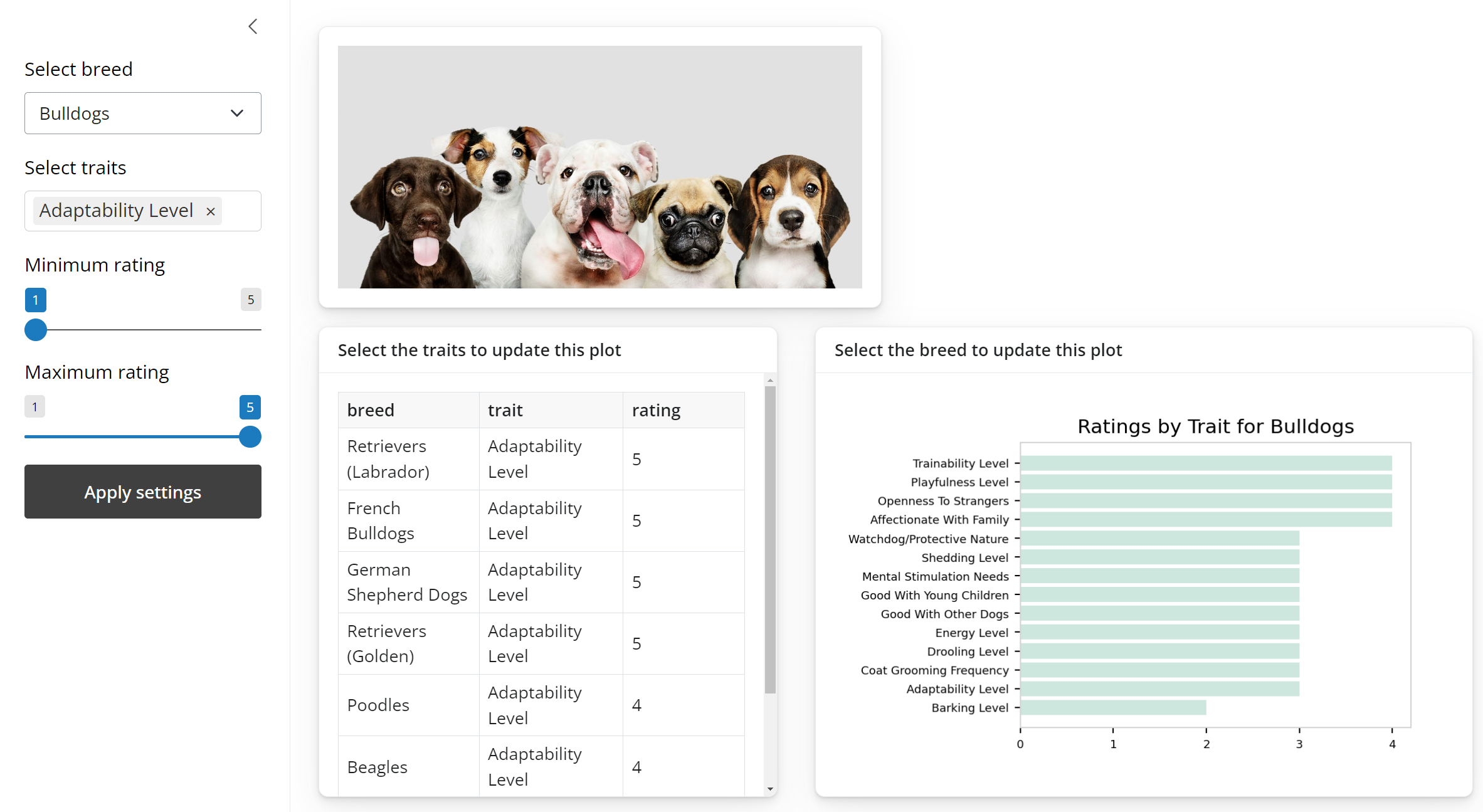1483x812 pixels.
Task: Click the minimum rating slider handle
Action: point(36,330)
